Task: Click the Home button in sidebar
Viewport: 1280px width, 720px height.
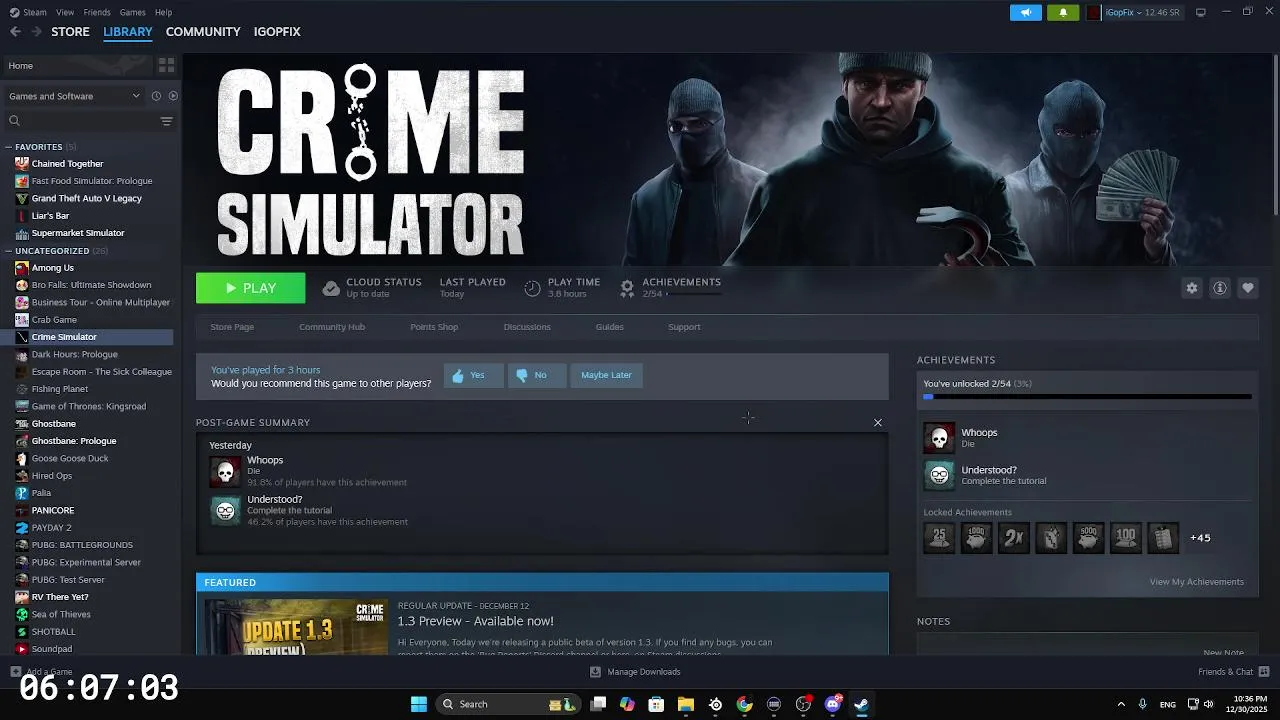Action: (x=78, y=65)
